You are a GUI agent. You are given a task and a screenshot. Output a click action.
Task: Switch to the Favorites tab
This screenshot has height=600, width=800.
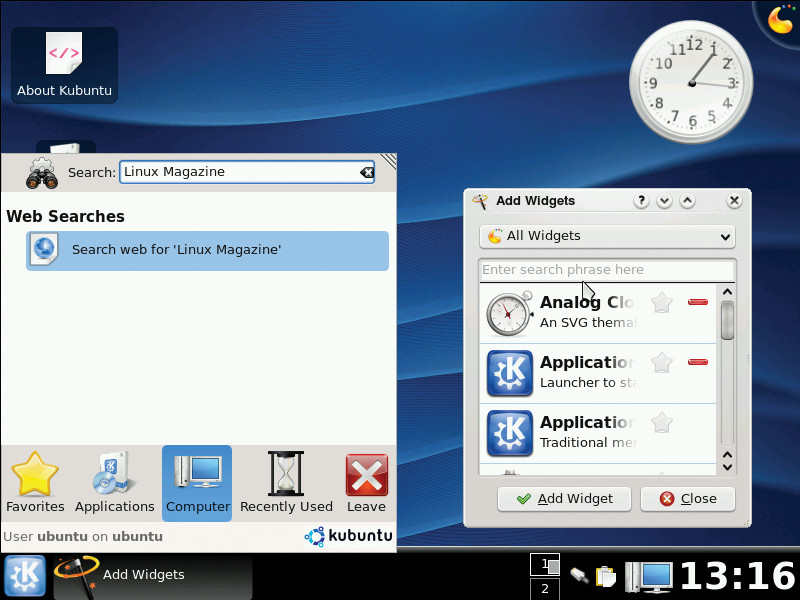[35, 483]
